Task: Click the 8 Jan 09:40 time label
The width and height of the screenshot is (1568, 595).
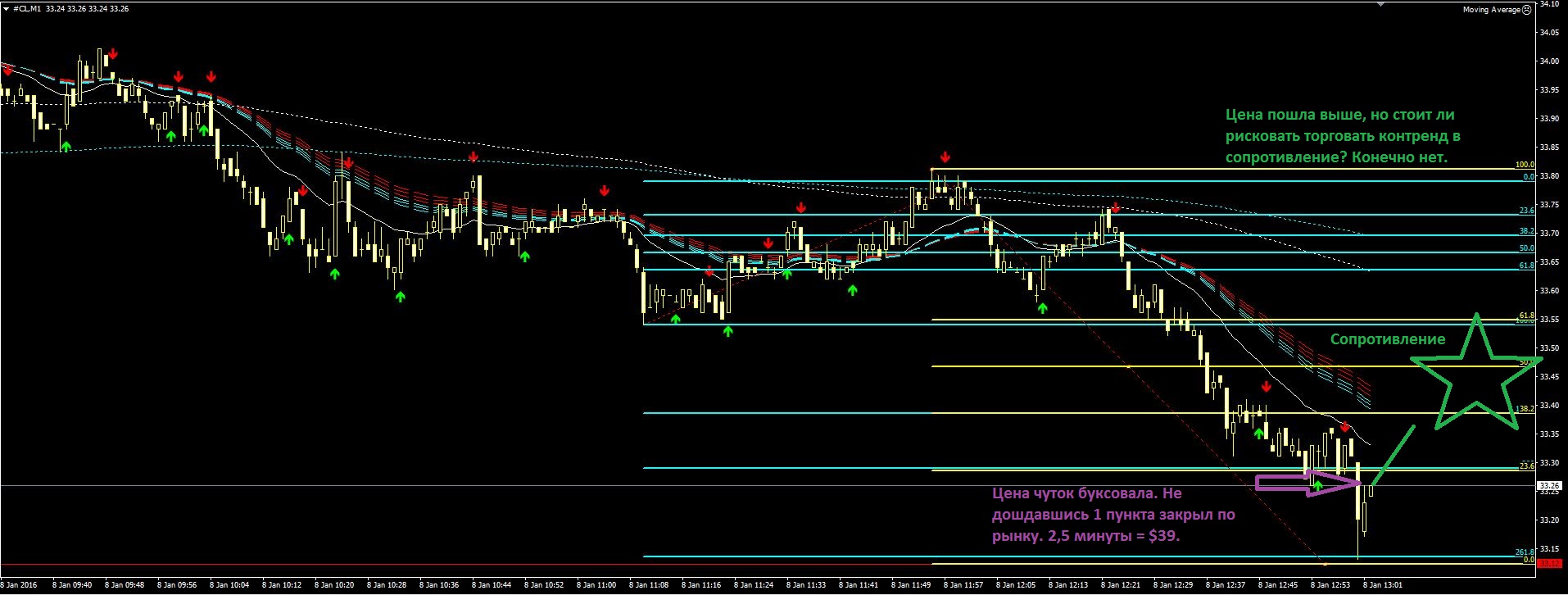Action: [x=71, y=585]
